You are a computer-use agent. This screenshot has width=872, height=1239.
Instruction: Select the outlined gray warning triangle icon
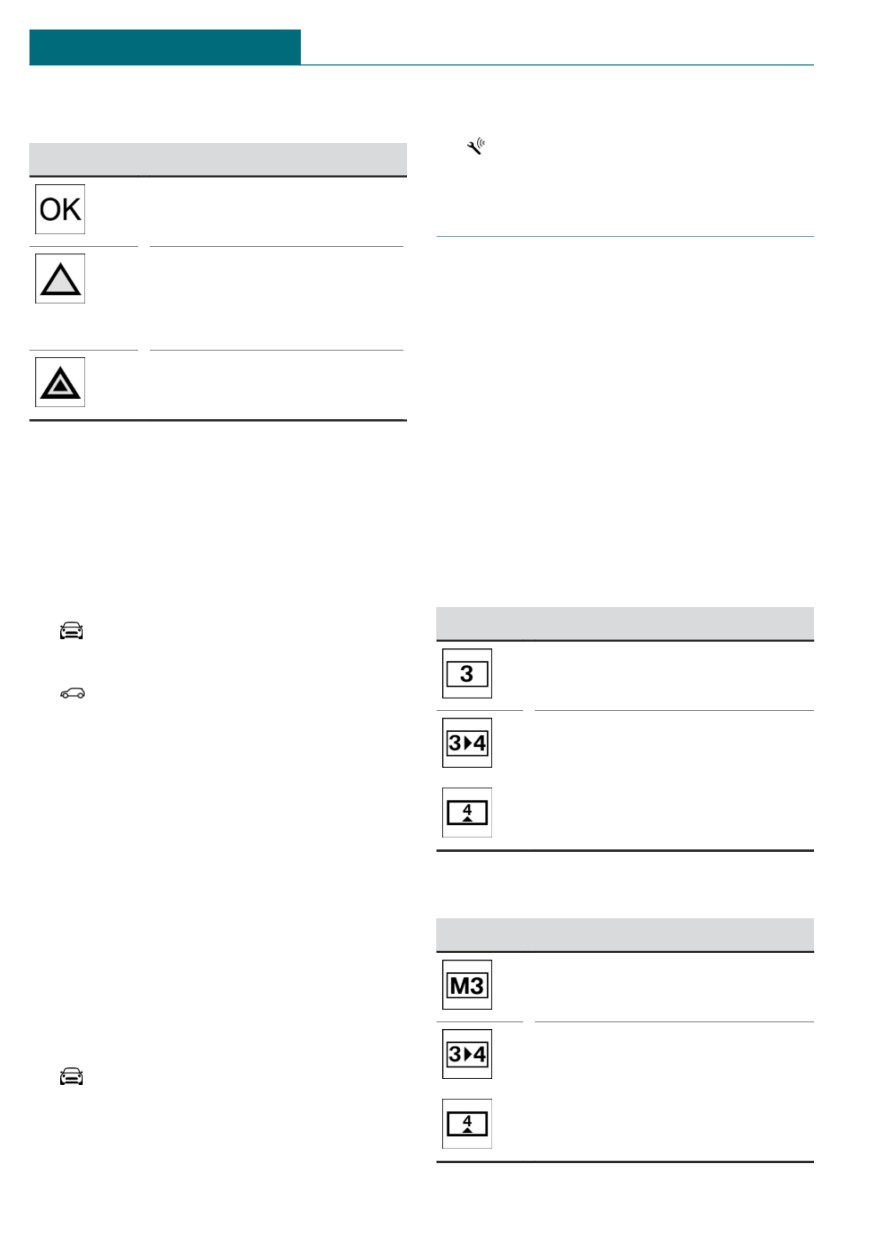[60, 279]
